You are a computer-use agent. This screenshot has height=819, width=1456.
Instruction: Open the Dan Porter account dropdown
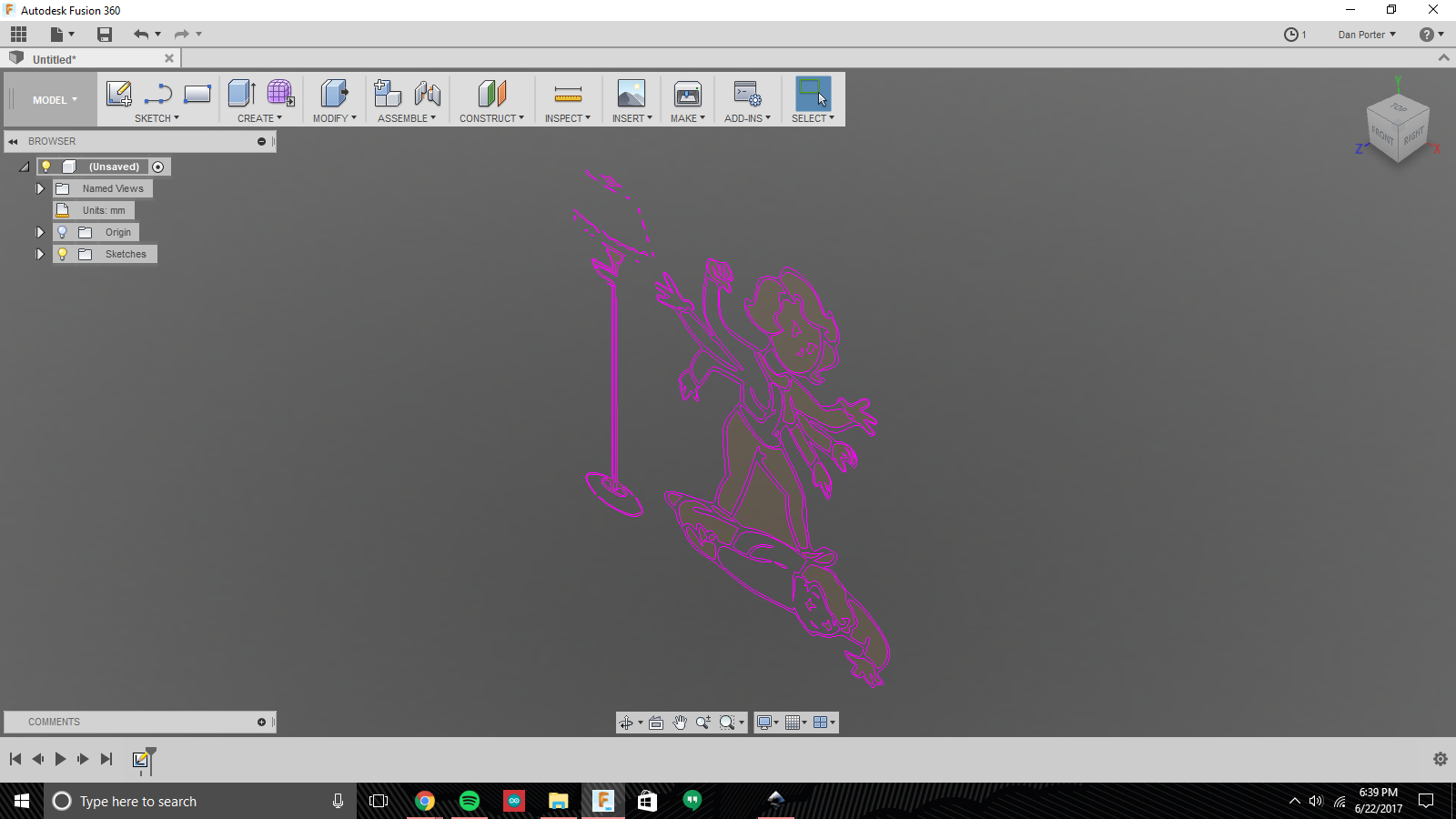1367,35
